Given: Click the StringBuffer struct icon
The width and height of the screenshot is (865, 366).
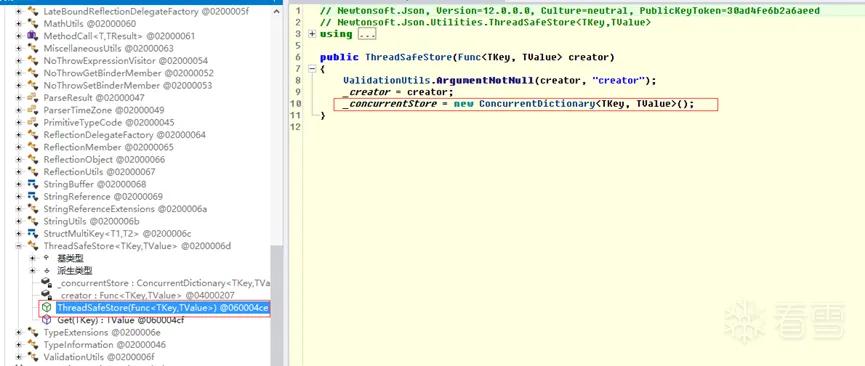Looking at the screenshot, I should click(33, 184).
